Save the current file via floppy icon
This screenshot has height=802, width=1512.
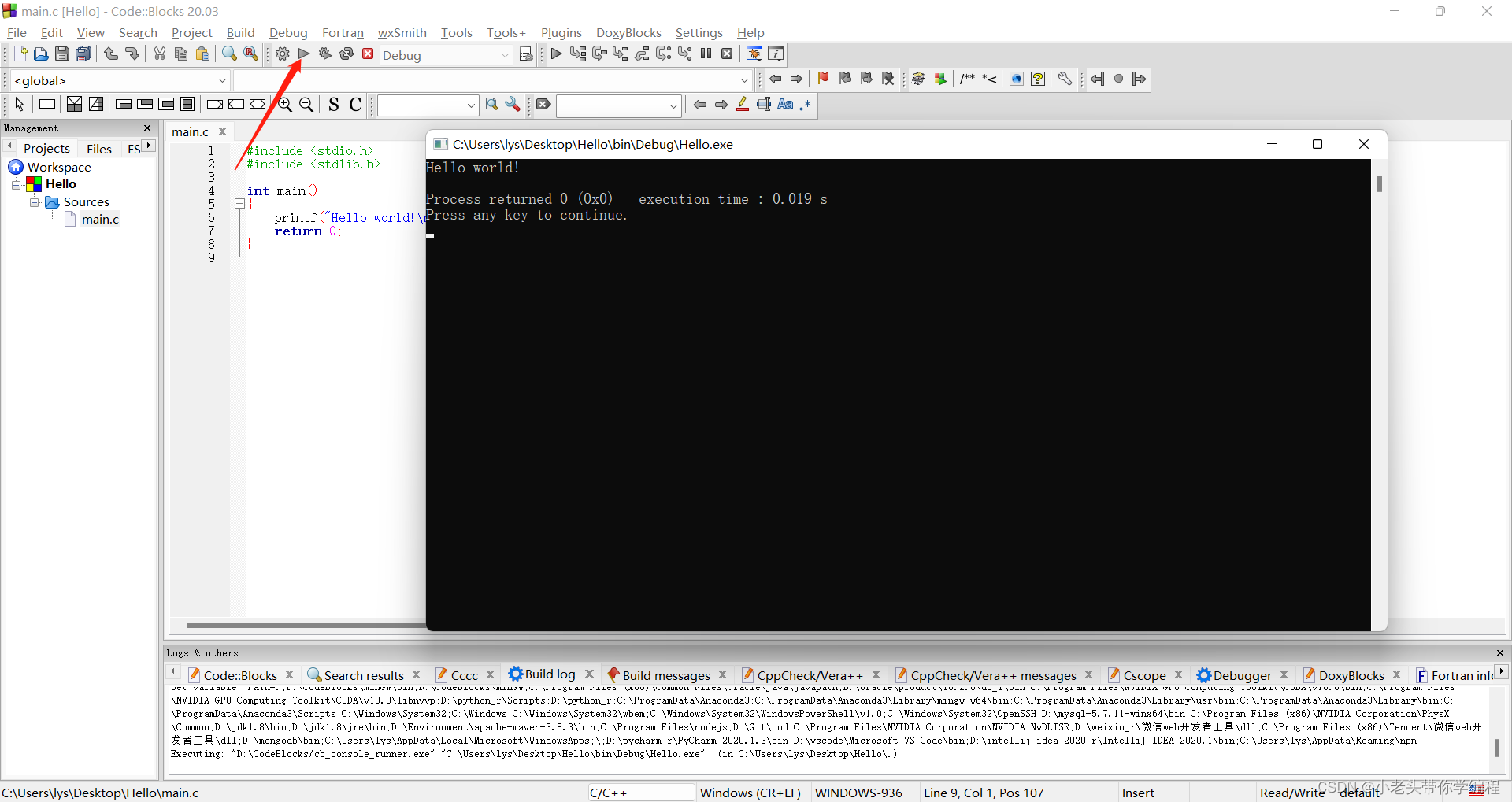click(62, 54)
